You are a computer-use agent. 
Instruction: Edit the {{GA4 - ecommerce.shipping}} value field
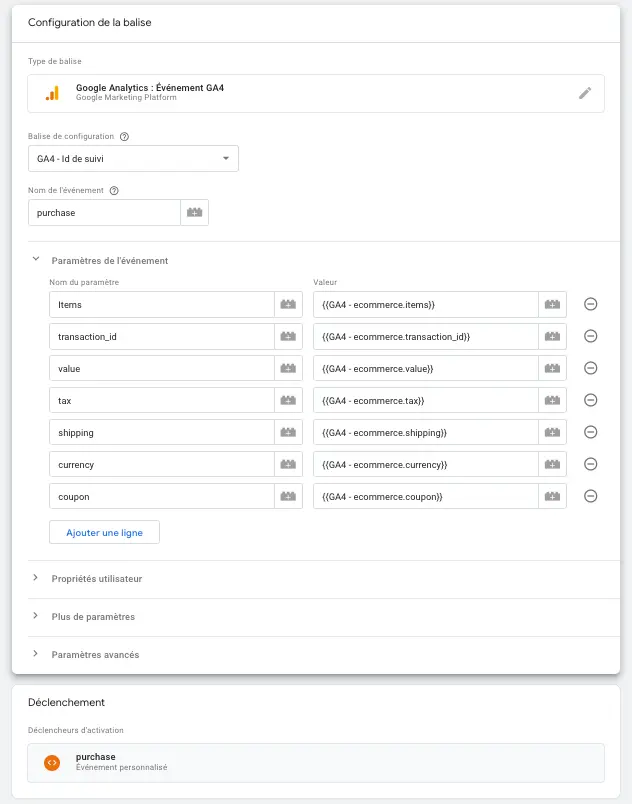coord(426,432)
